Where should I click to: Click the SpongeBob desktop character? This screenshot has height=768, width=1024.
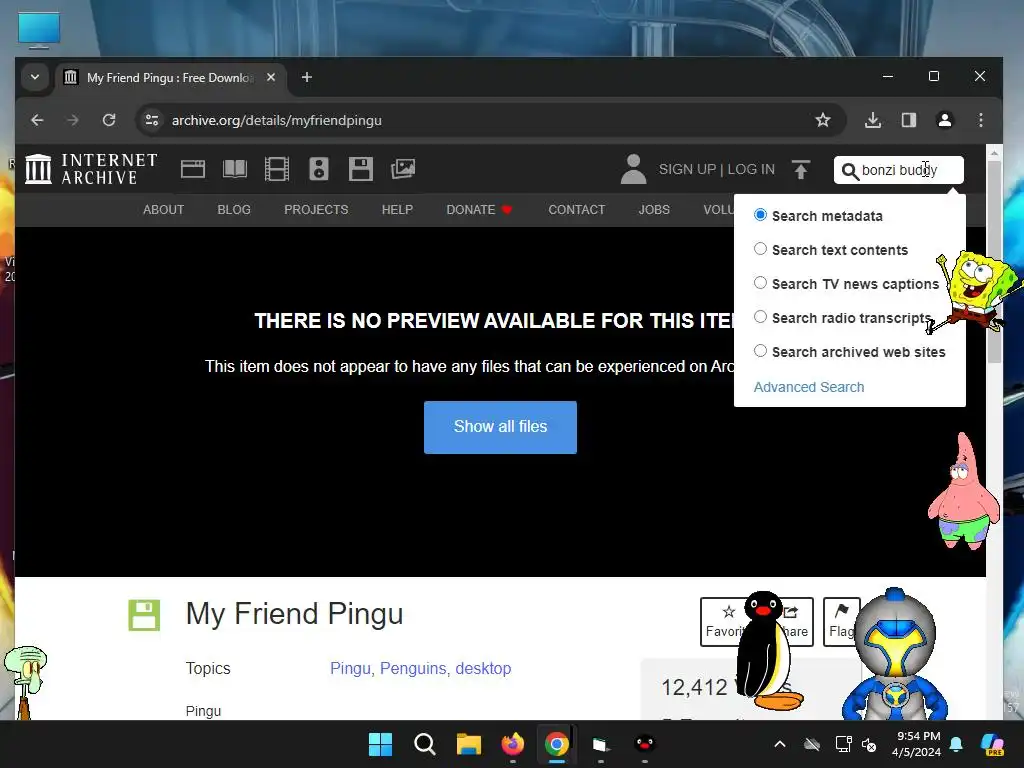(974, 291)
